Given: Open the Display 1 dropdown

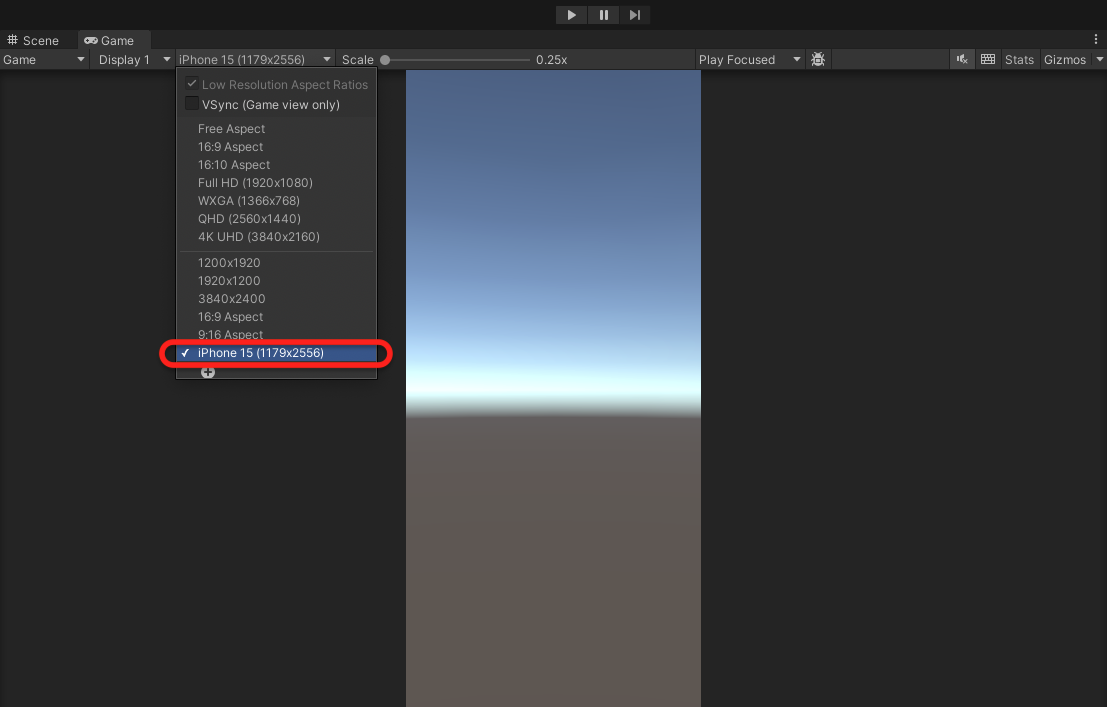Looking at the screenshot, I should pyautogui.click(x=134, y=60).
